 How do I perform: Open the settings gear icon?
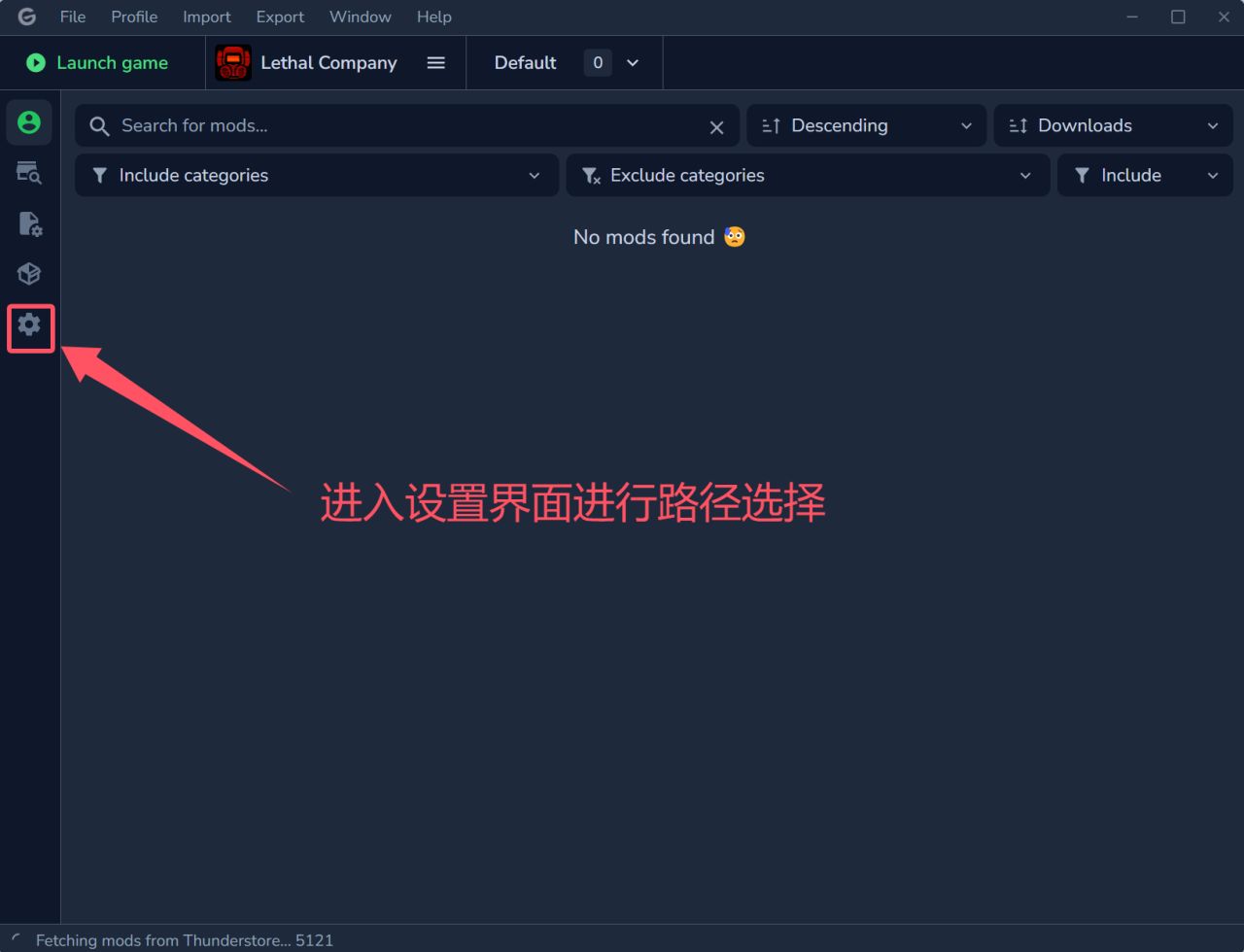click(x=29, y=324)
